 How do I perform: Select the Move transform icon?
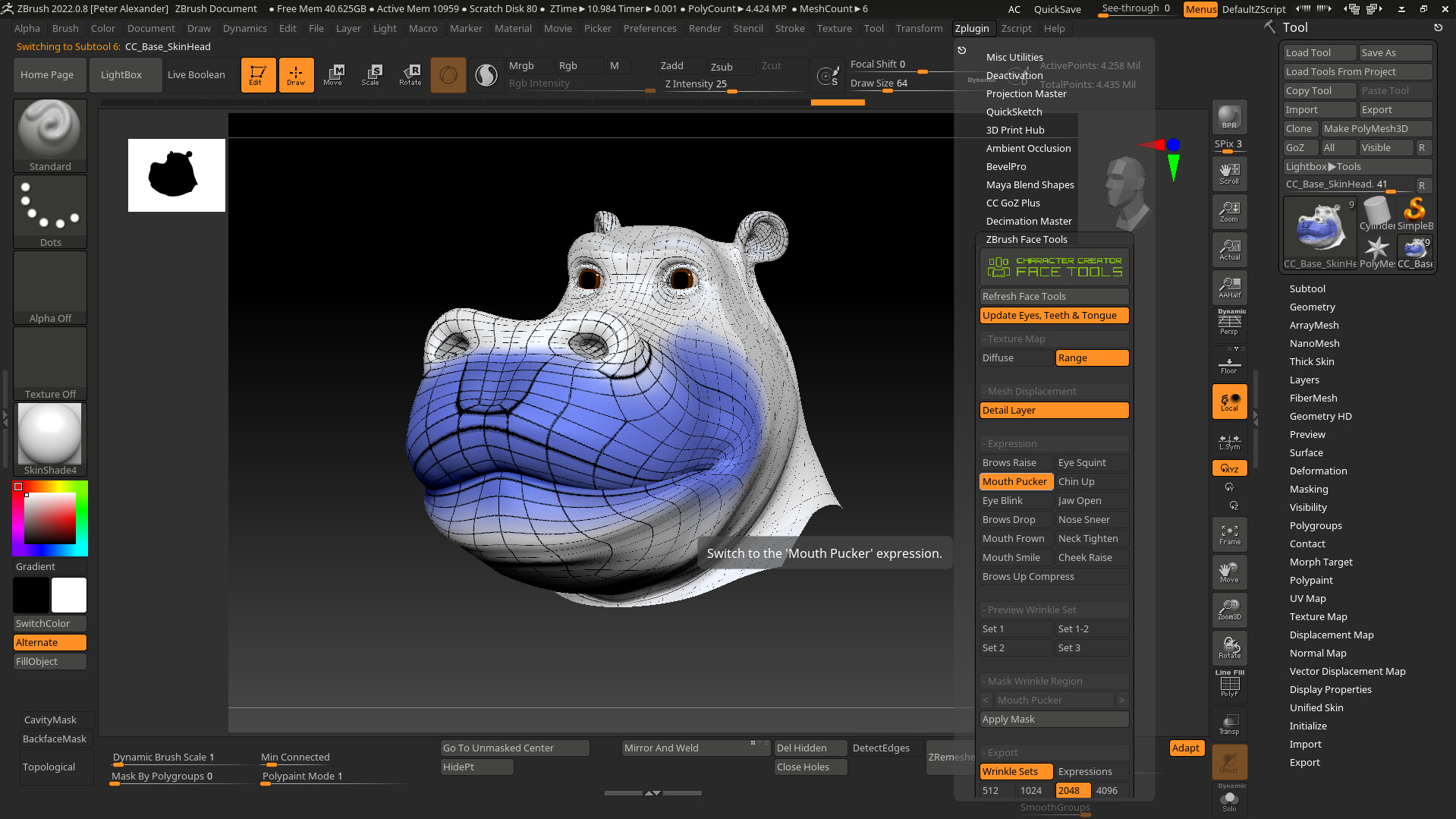(333, 75)
